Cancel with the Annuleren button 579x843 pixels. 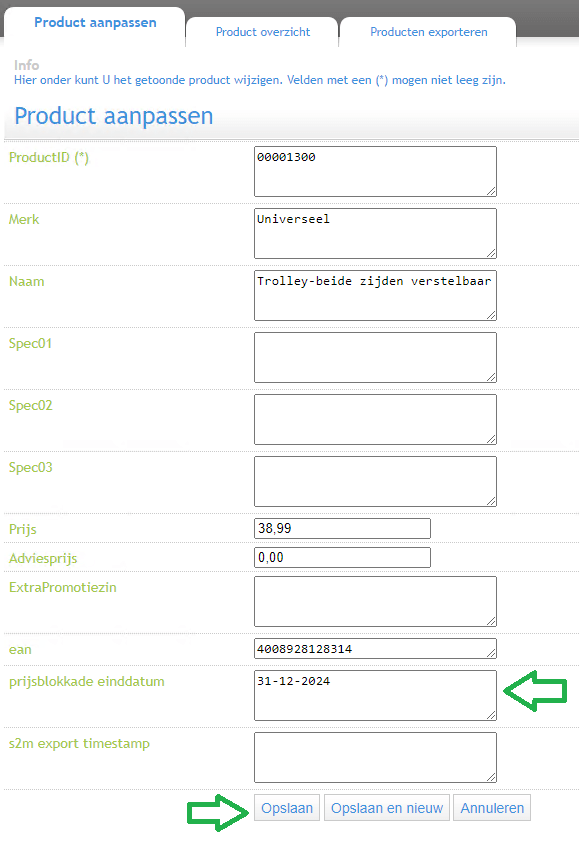[x=492, y=808]
